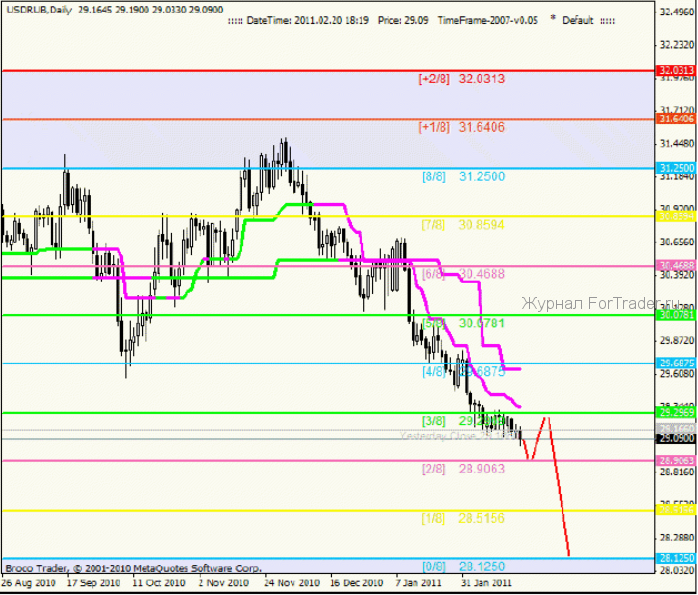
Task: Click the 31 Jan 2011 date on time axis
Action: pos(486,583)
